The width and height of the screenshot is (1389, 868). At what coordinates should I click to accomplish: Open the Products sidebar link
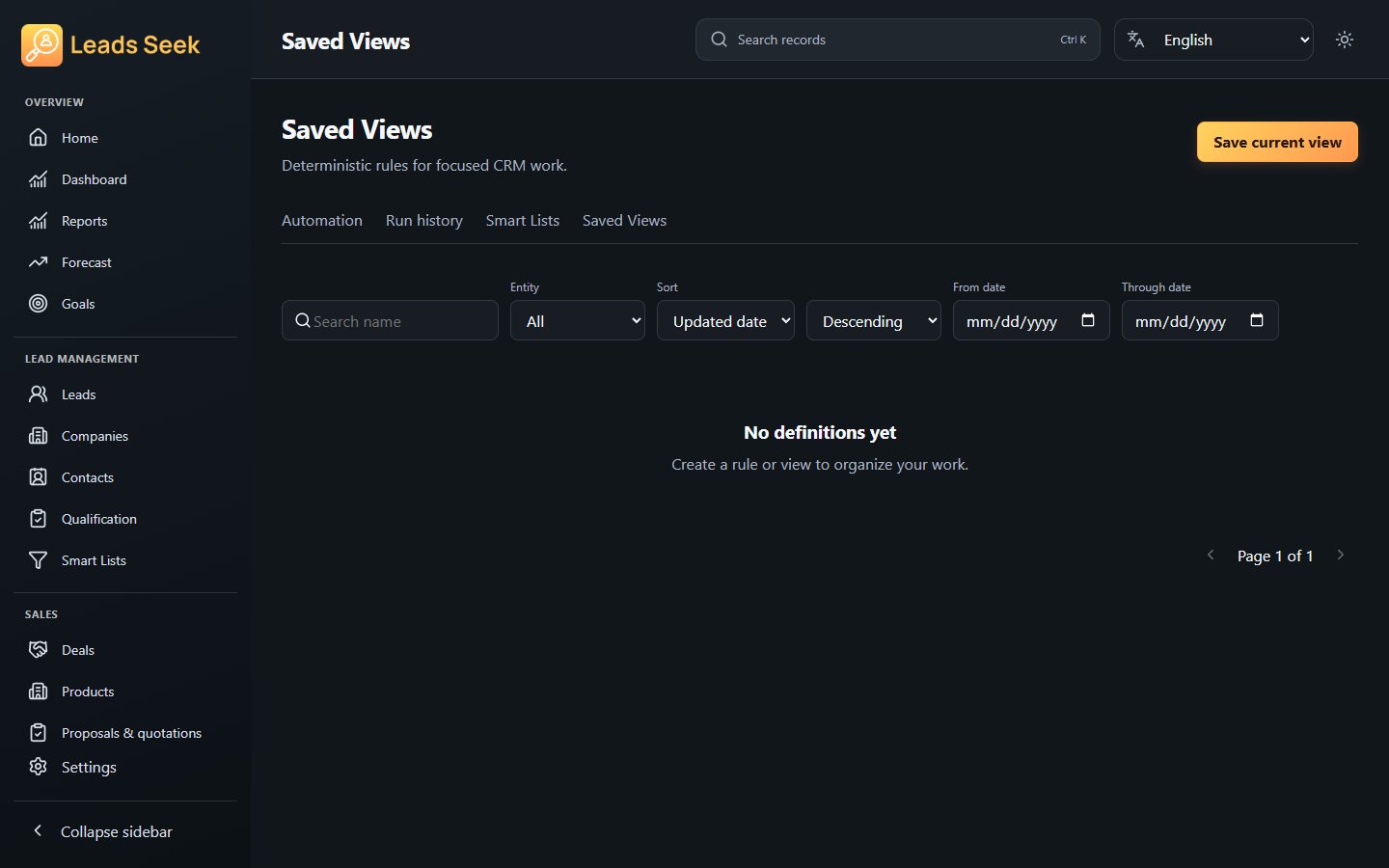pyautogui.click(x=125, y=692)
